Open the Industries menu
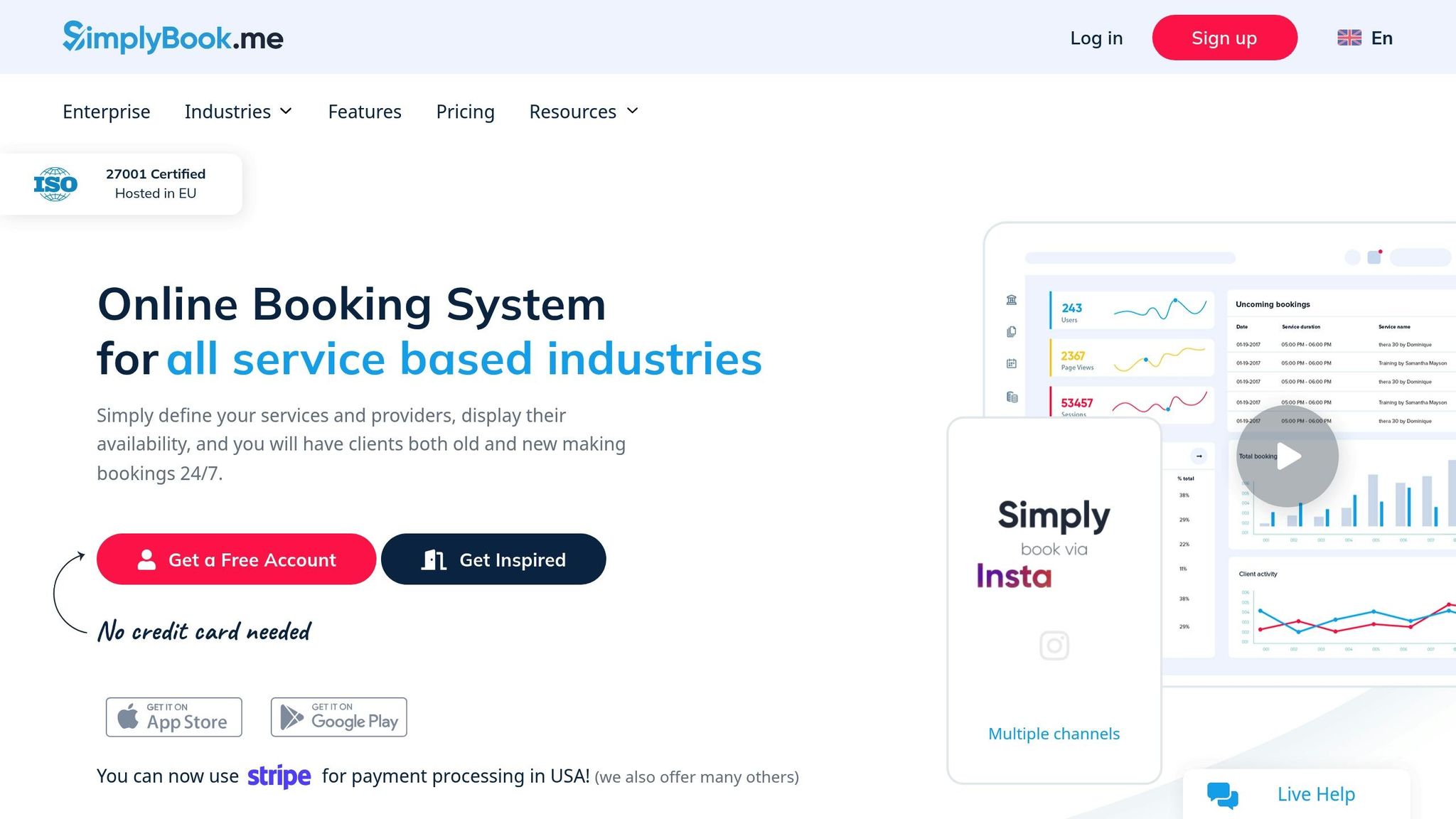Viewport: 1456px width, 819px height. click(x=238, y=112)
